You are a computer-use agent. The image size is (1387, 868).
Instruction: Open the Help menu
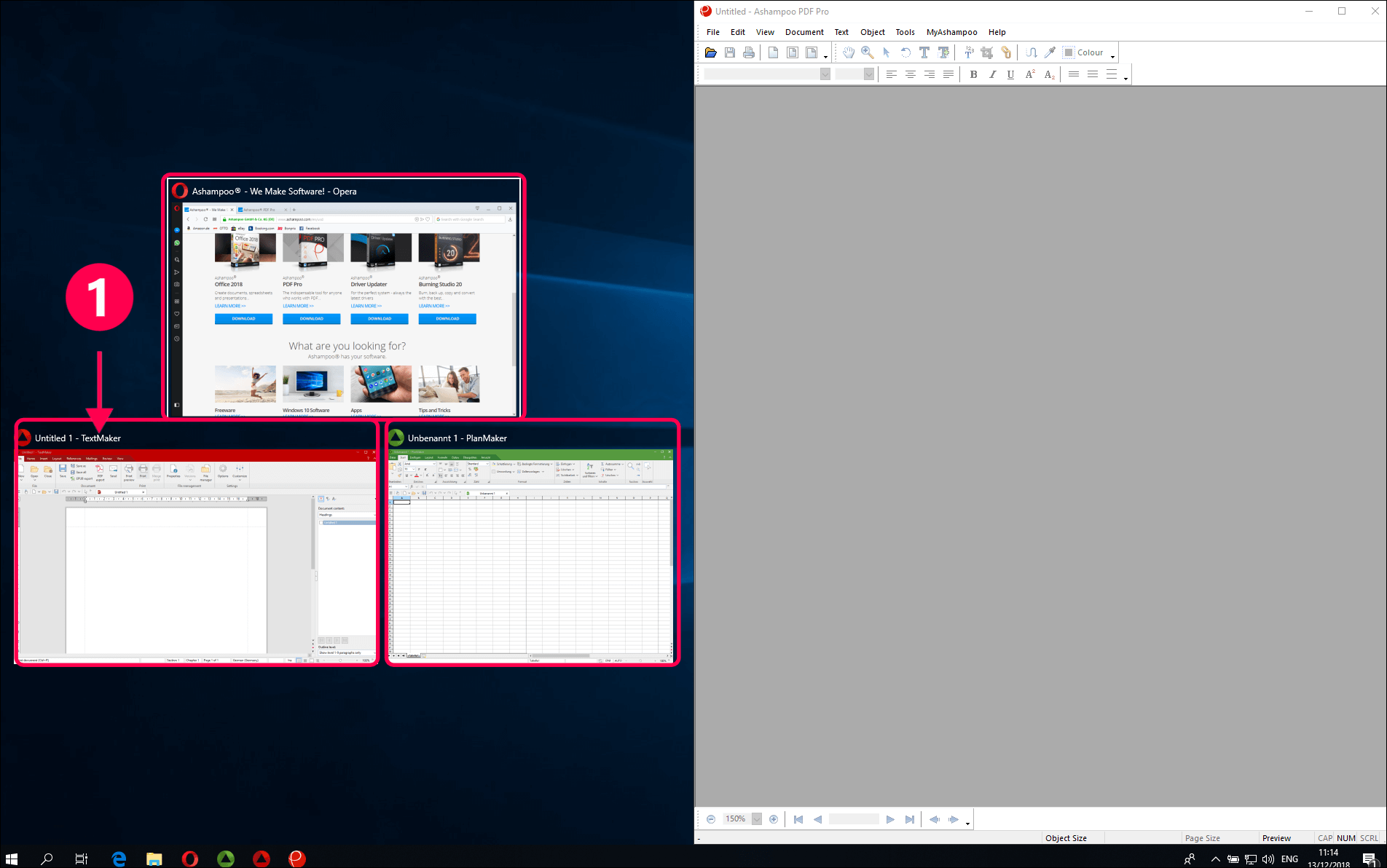pyautogui.click(x=997, y=32)
